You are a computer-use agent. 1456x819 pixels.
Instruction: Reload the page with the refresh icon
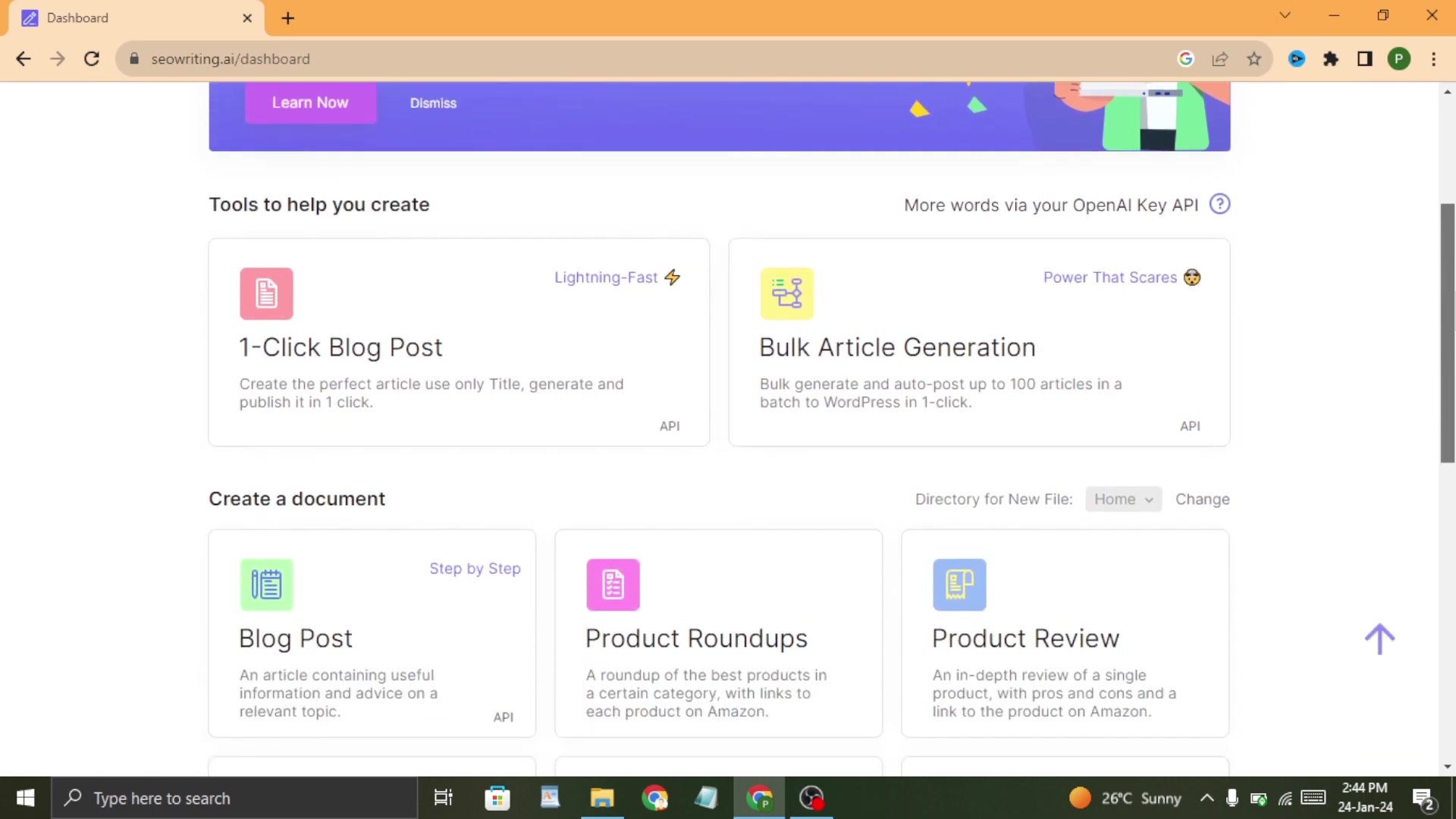(x=92, y=58)
